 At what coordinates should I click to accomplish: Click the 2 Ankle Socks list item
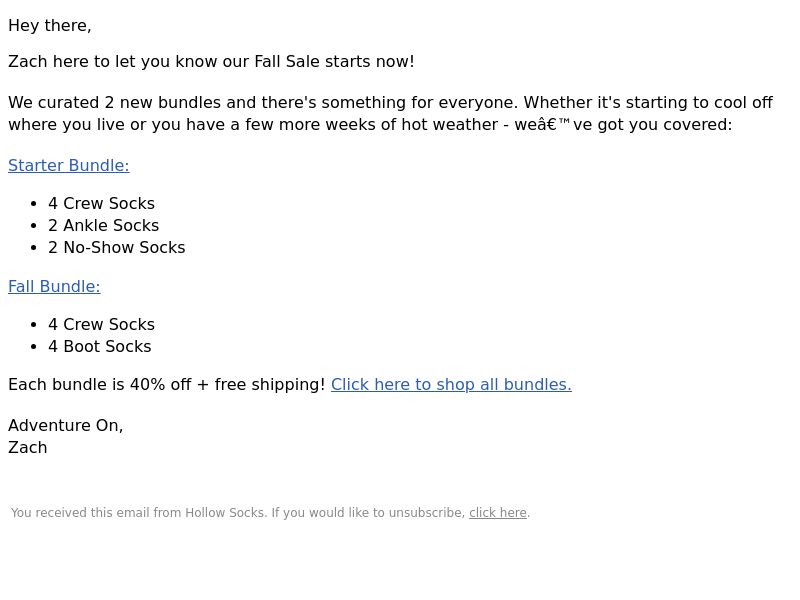coord(104,226)
